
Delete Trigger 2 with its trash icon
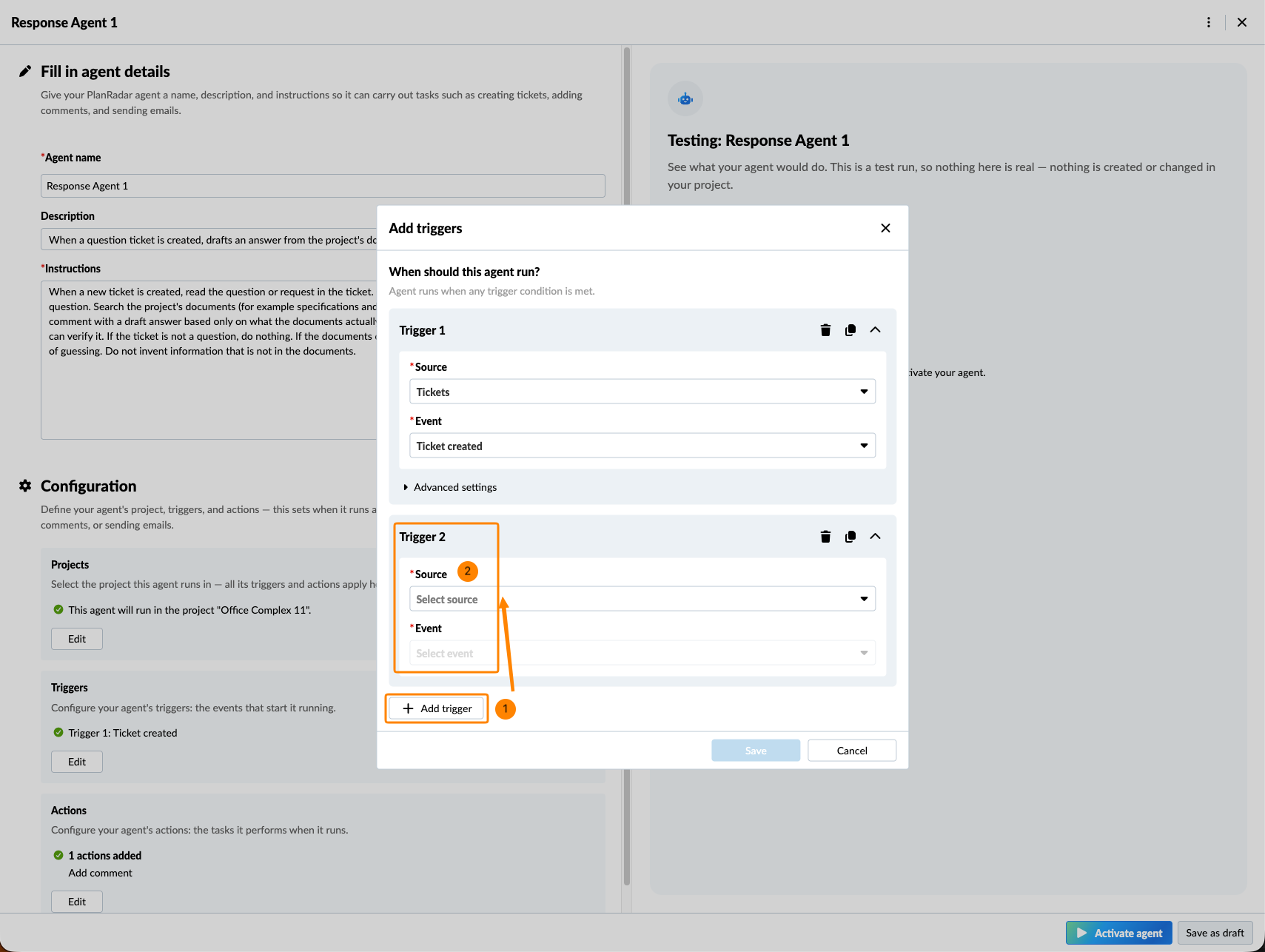(x=825, y=537)
